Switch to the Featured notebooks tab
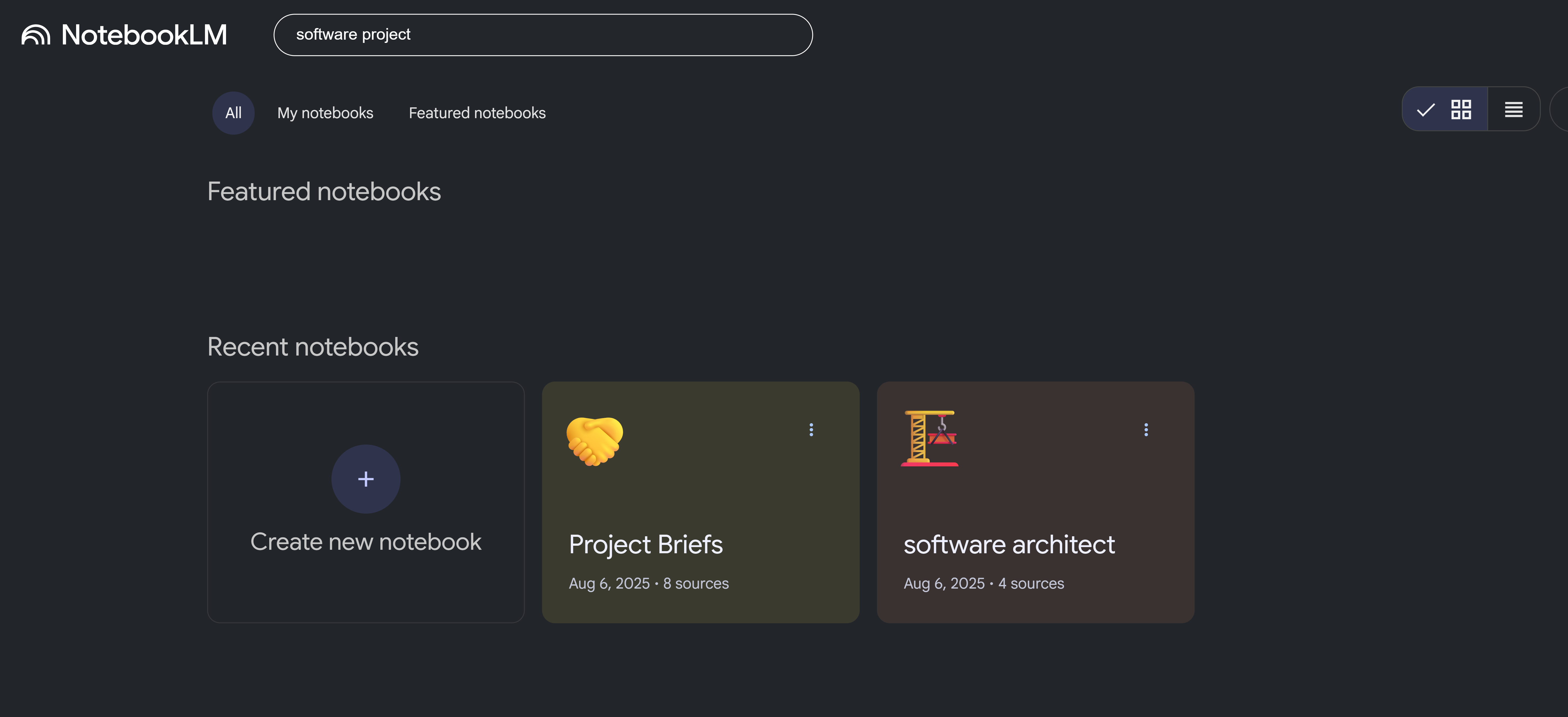 [x=477, y=113]
